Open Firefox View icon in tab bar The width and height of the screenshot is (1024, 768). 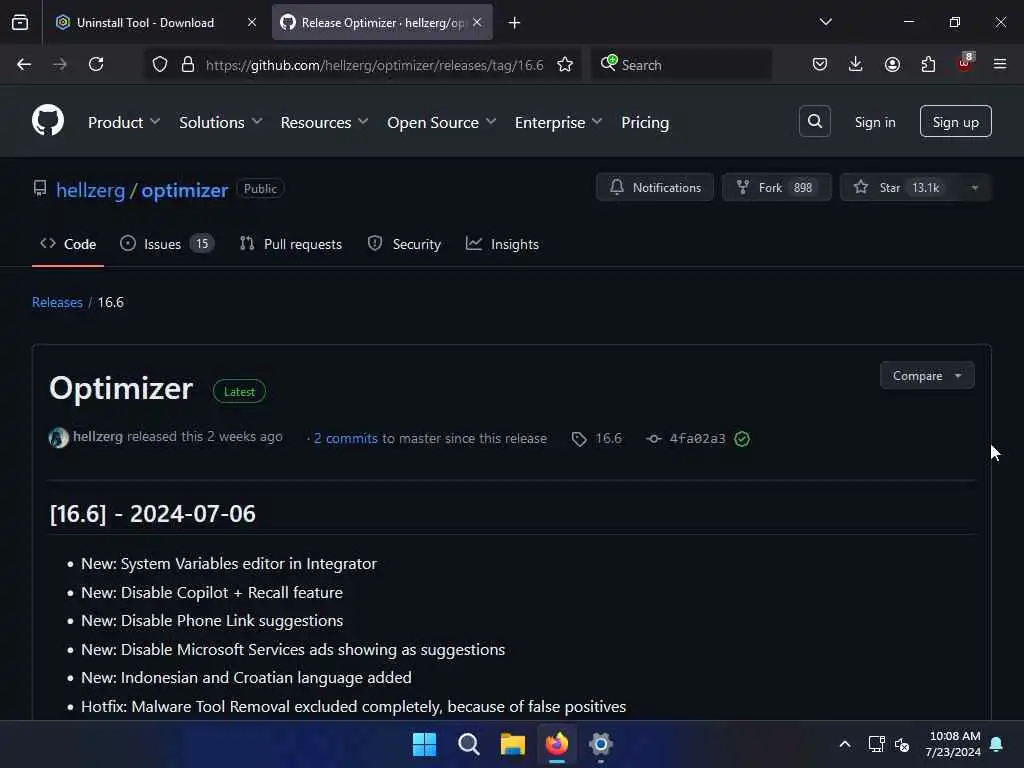[20, 23]
